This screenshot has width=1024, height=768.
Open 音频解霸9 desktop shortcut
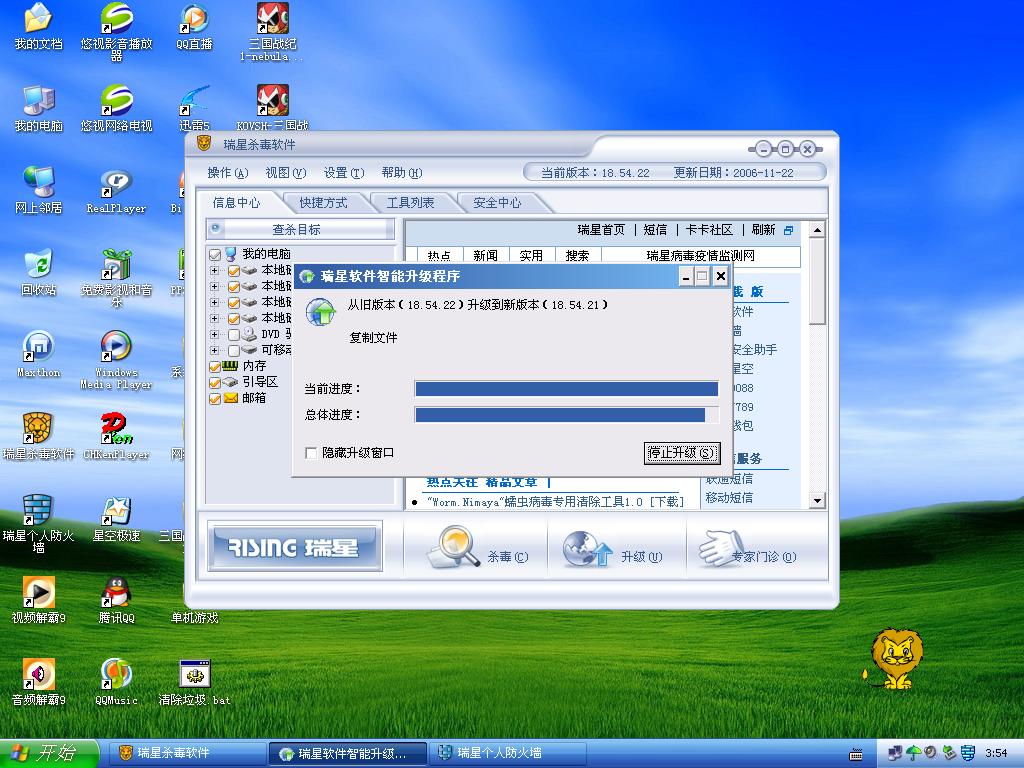pos(38,682)
